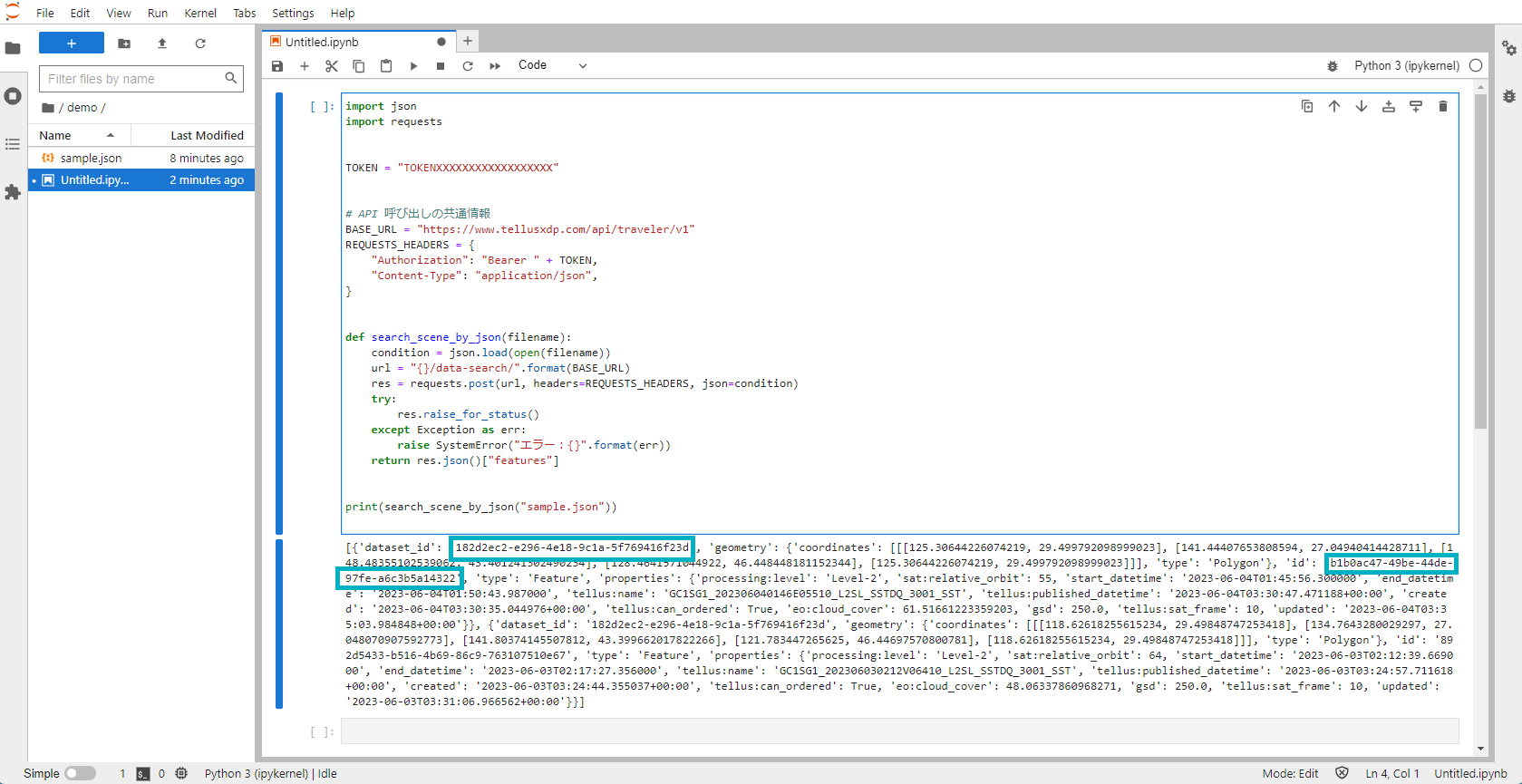1522x784 pixels.
Task: Click Python 3 (ipykernel) | Idle status
Action: 270,773
